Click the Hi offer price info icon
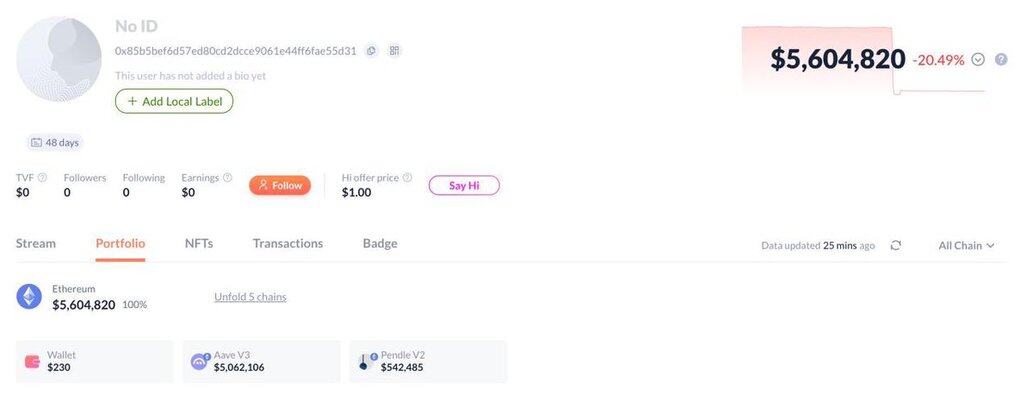Viewport: 1032px width, 407px height. coord(407,178)
